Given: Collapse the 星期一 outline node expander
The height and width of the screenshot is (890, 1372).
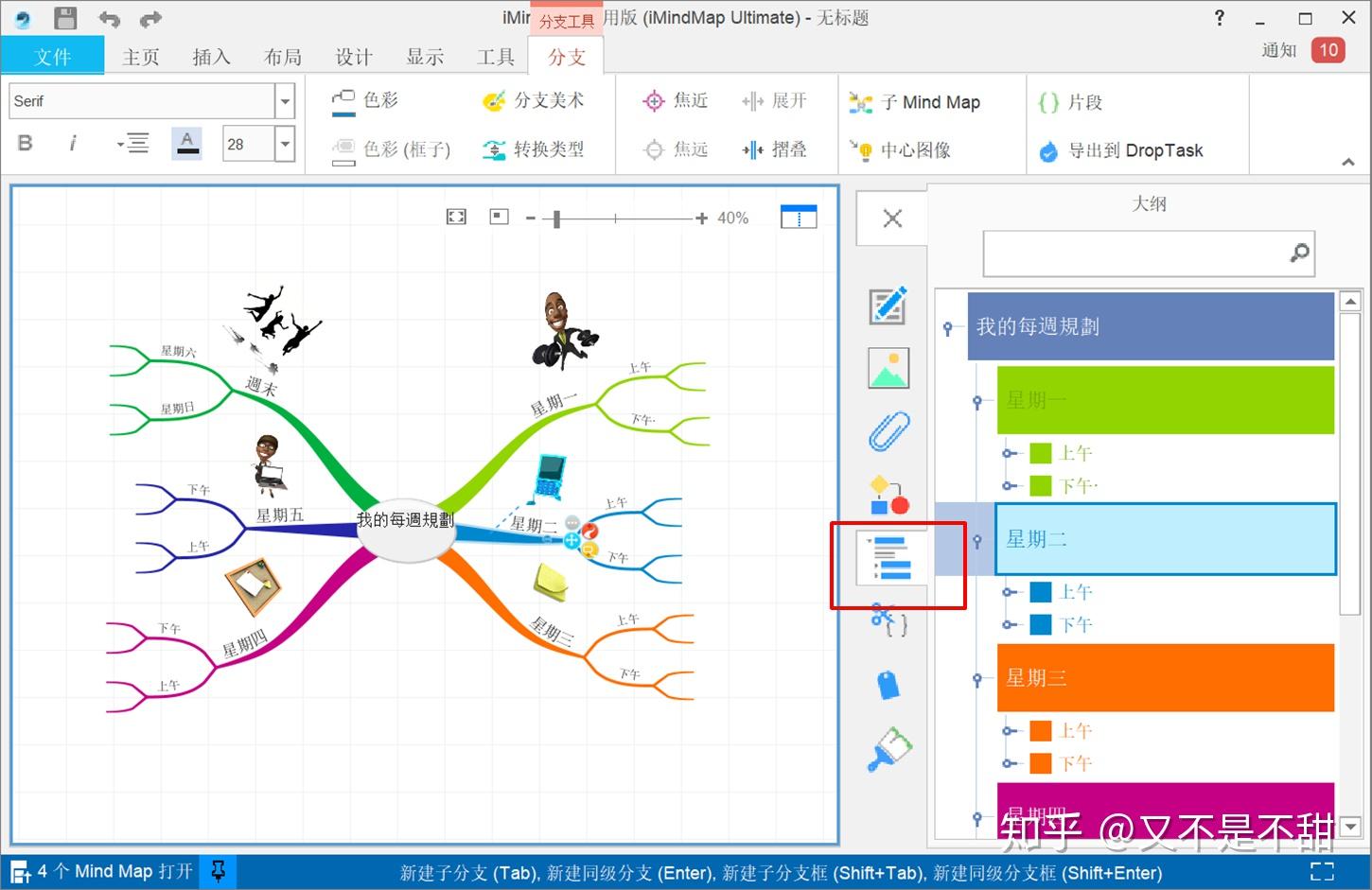Looking at the screenshot, I should click(977, 402).
